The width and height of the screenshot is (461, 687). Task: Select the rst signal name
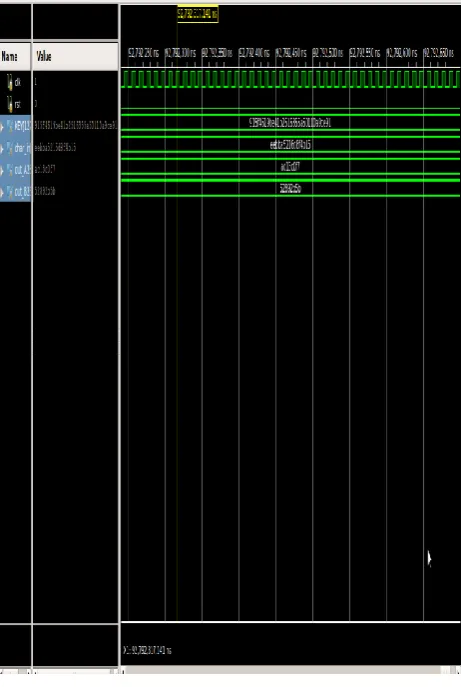18,104
